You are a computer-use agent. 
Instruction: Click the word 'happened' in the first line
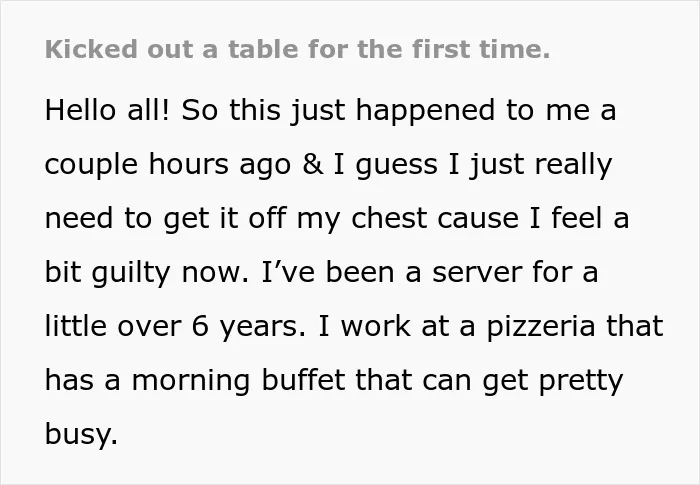[425, 112]
